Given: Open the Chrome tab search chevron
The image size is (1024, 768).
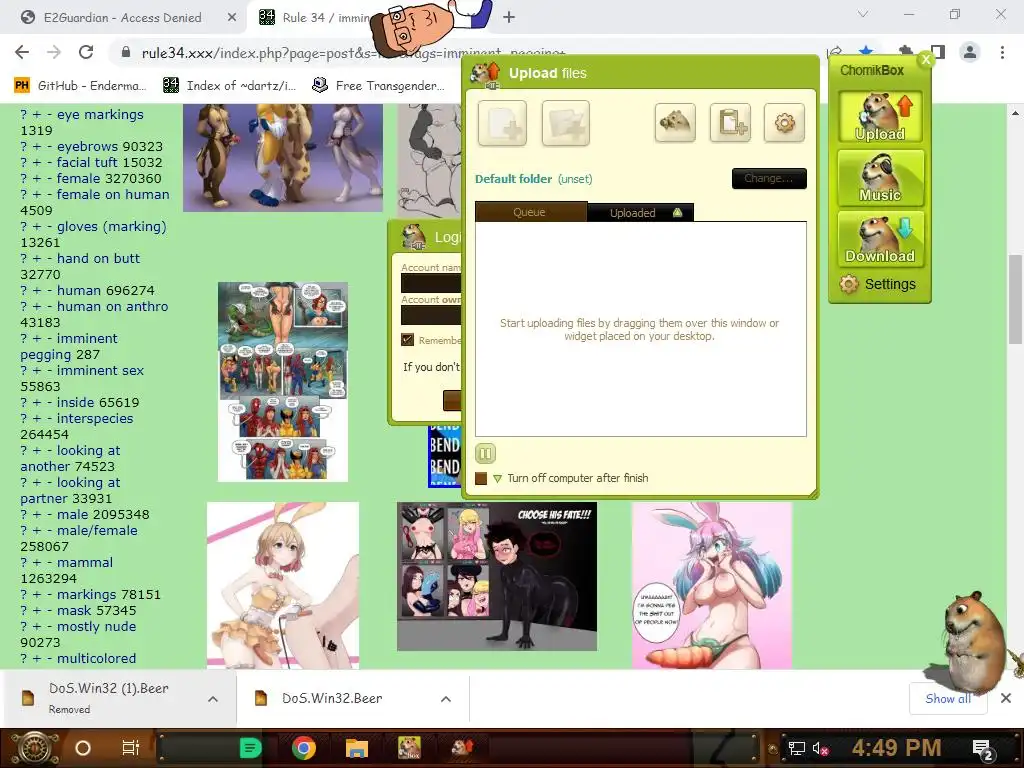Looking at the screenshot, I should pyautogui.click(x=863, y=14).
